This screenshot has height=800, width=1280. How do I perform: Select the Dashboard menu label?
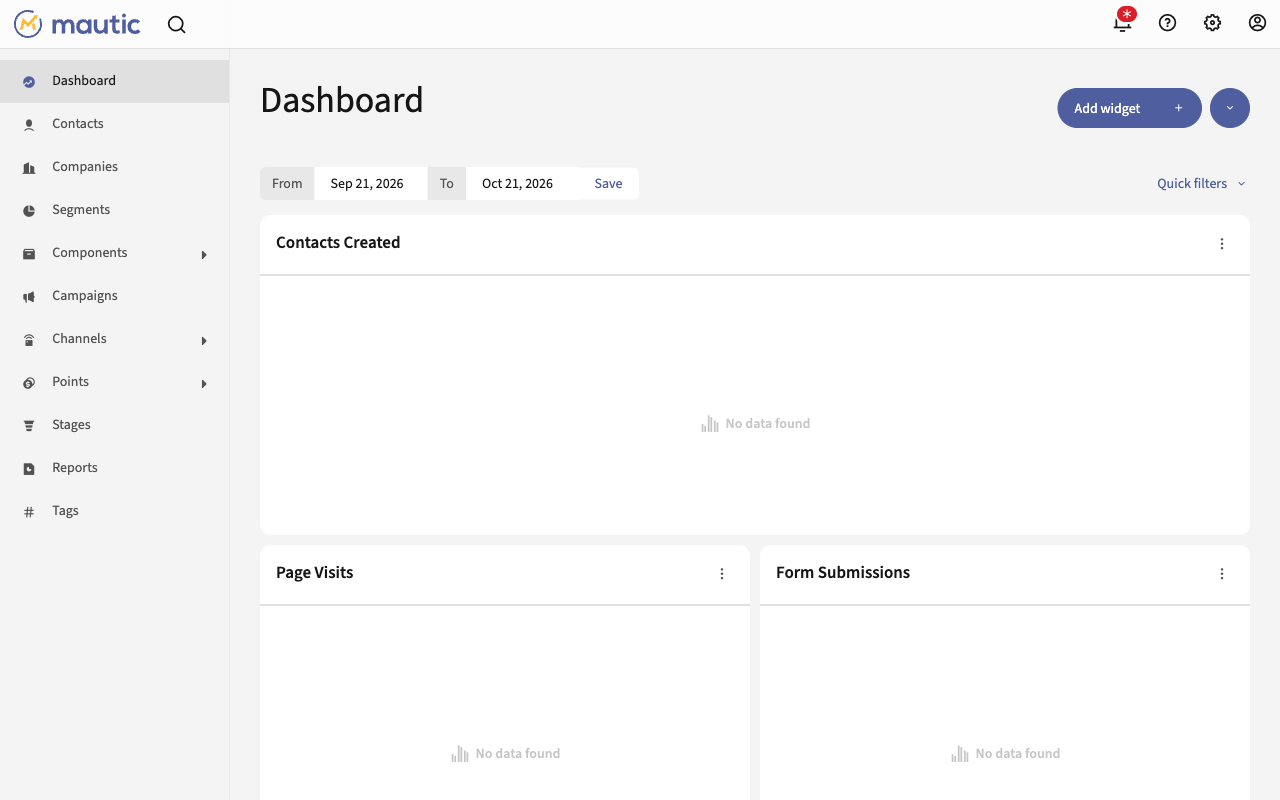pos(84,81)
